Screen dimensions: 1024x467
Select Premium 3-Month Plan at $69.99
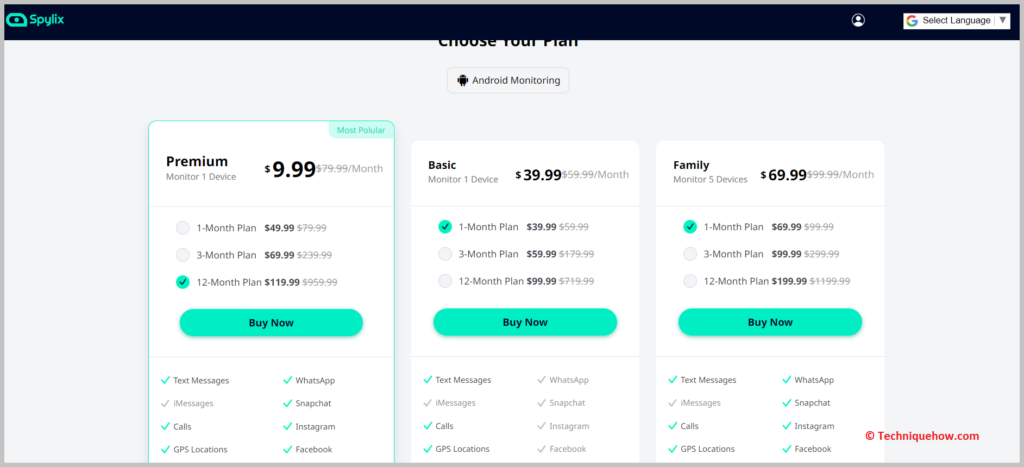183,255
